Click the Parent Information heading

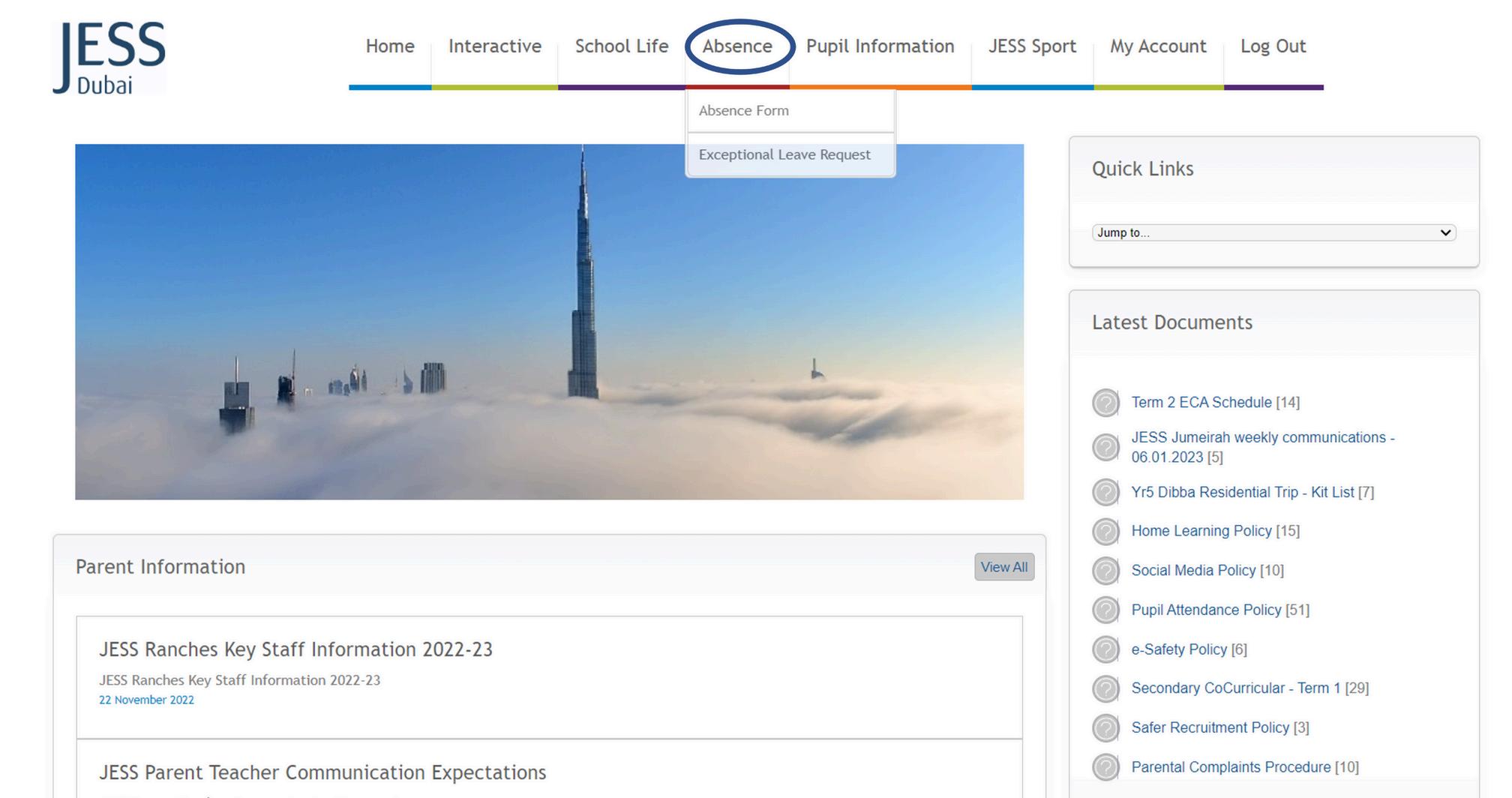pyautogui.click(x=160, y=567)
